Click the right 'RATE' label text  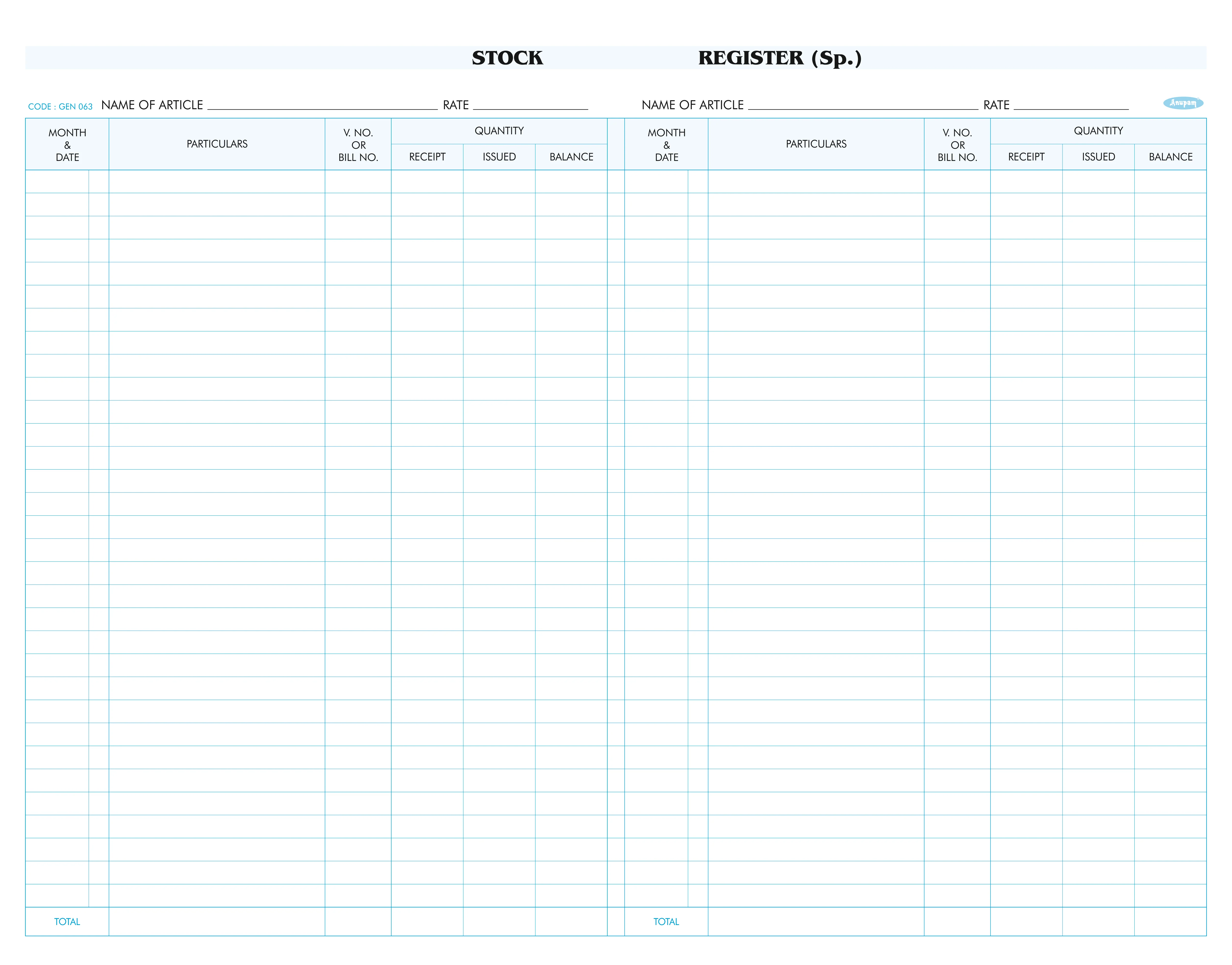point(996,105)
